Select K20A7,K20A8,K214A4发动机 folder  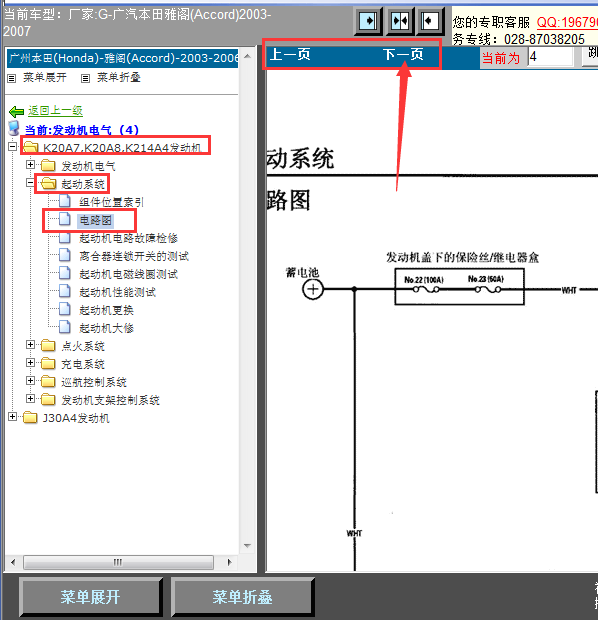pos(122,148)
